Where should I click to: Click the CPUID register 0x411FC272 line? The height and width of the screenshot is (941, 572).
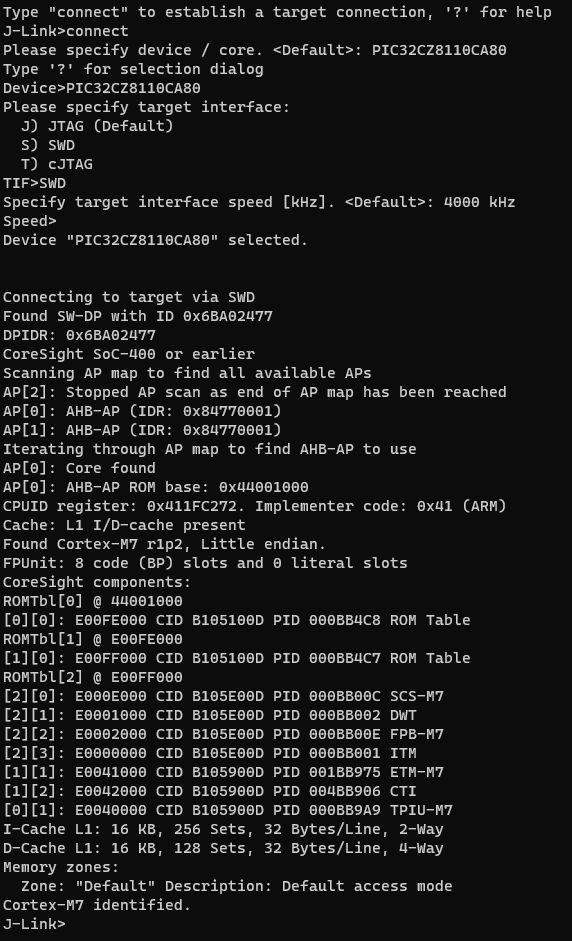(x=254, y=507)
